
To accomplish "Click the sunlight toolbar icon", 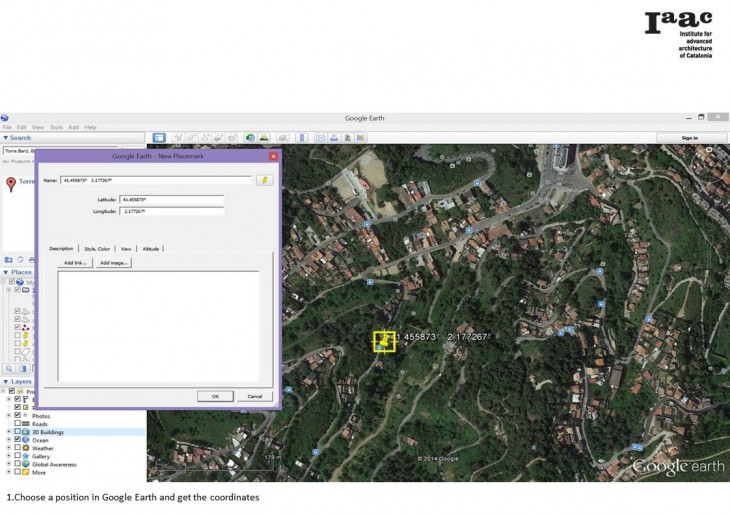I will 264,138.
